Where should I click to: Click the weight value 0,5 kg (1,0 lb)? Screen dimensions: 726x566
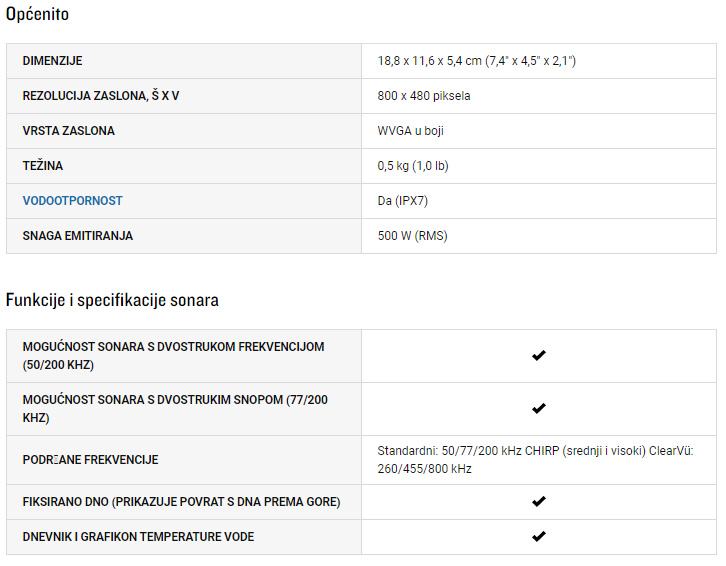point(412,166)
